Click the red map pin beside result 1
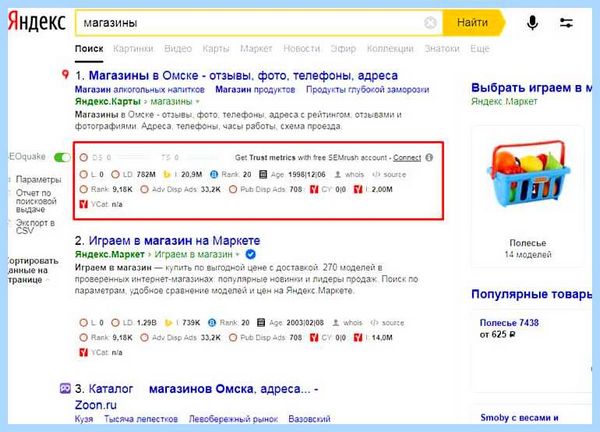The height and width of the screenshot is (432, 600). (x=65, y=75)
